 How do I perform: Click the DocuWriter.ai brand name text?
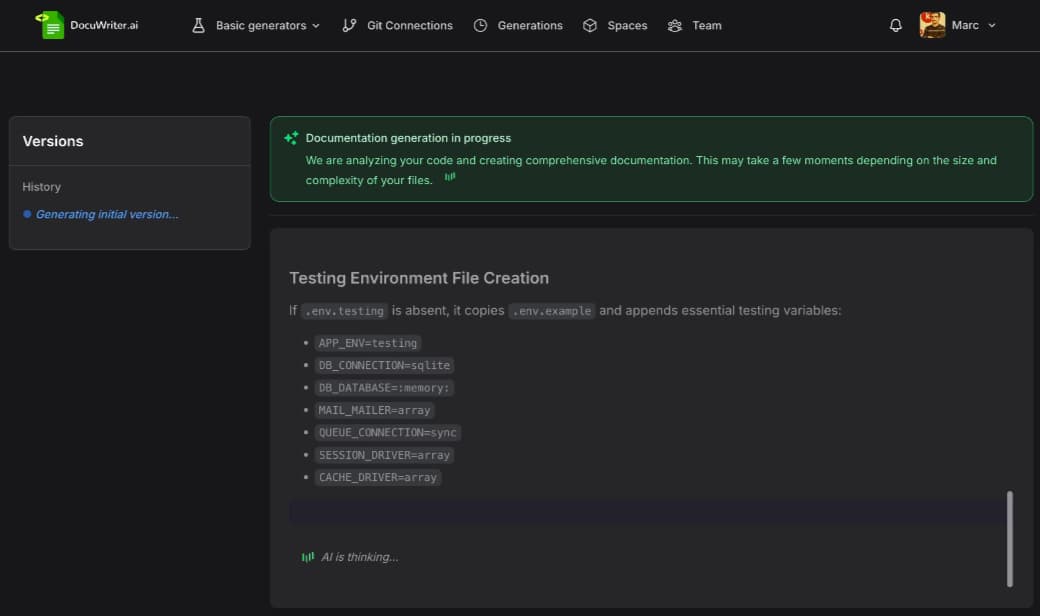(x=104, y=25)
